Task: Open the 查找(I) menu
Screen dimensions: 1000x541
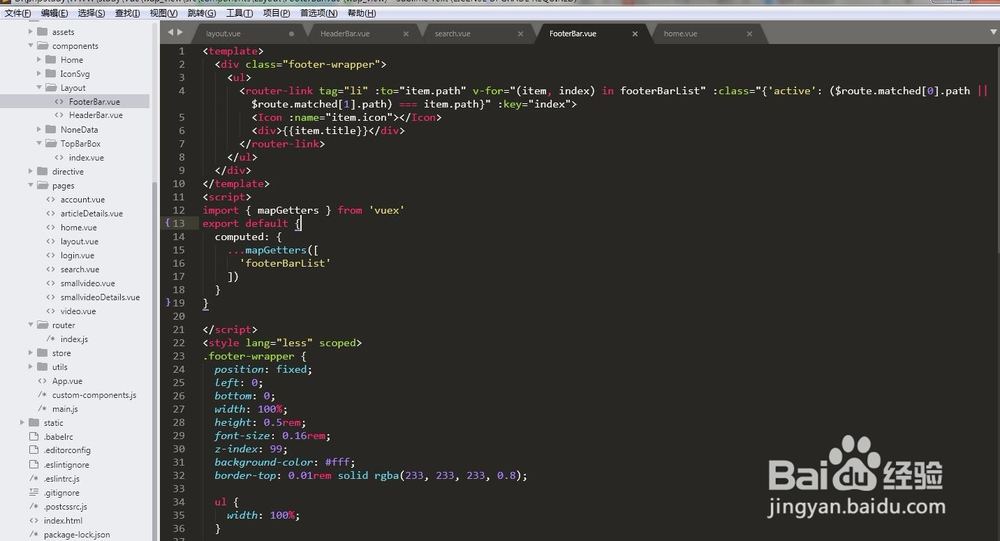Action: coord(128,13)
